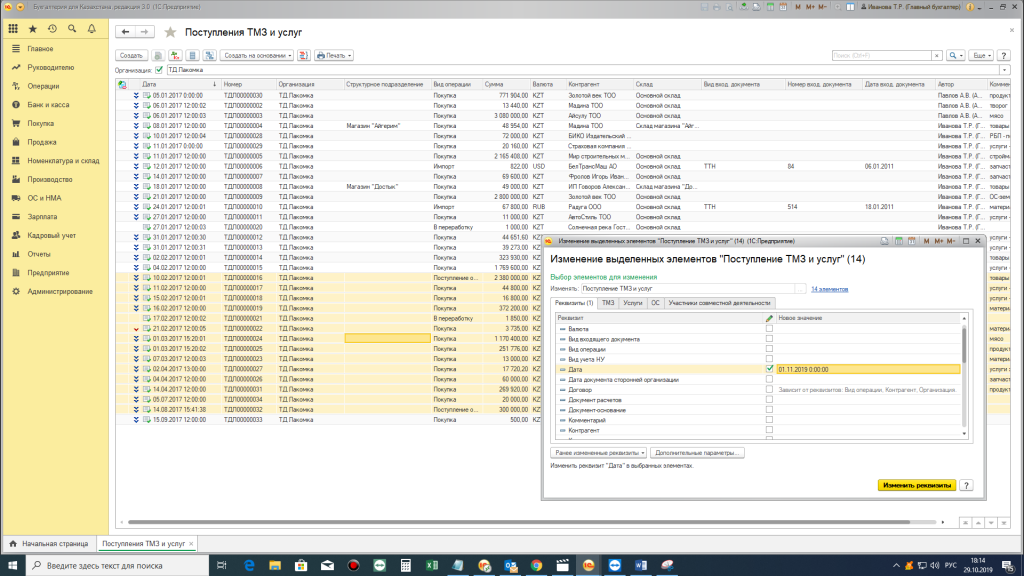Click the copy document toolbar icon

tap(158, 56)
